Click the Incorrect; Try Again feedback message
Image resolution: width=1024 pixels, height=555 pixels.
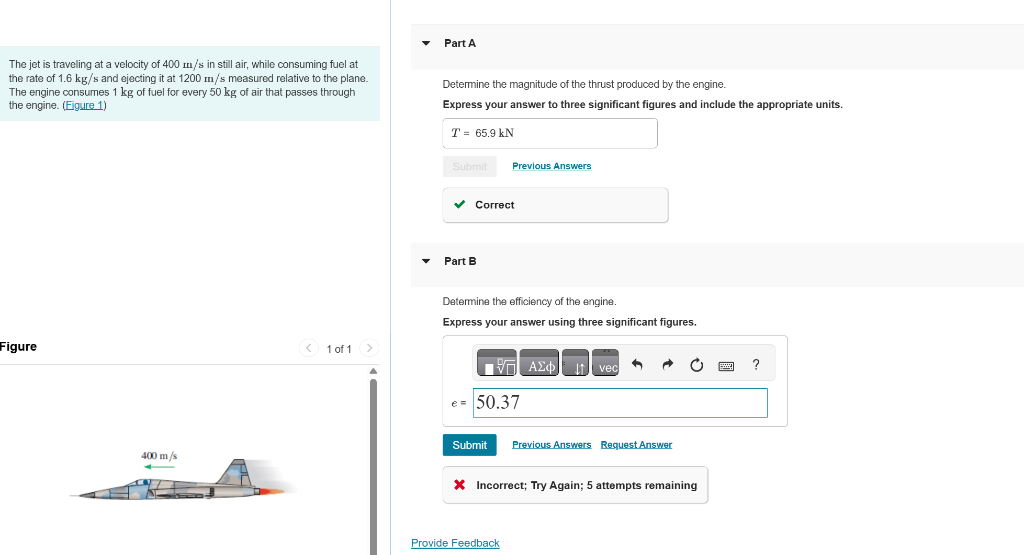coord(575,485)
